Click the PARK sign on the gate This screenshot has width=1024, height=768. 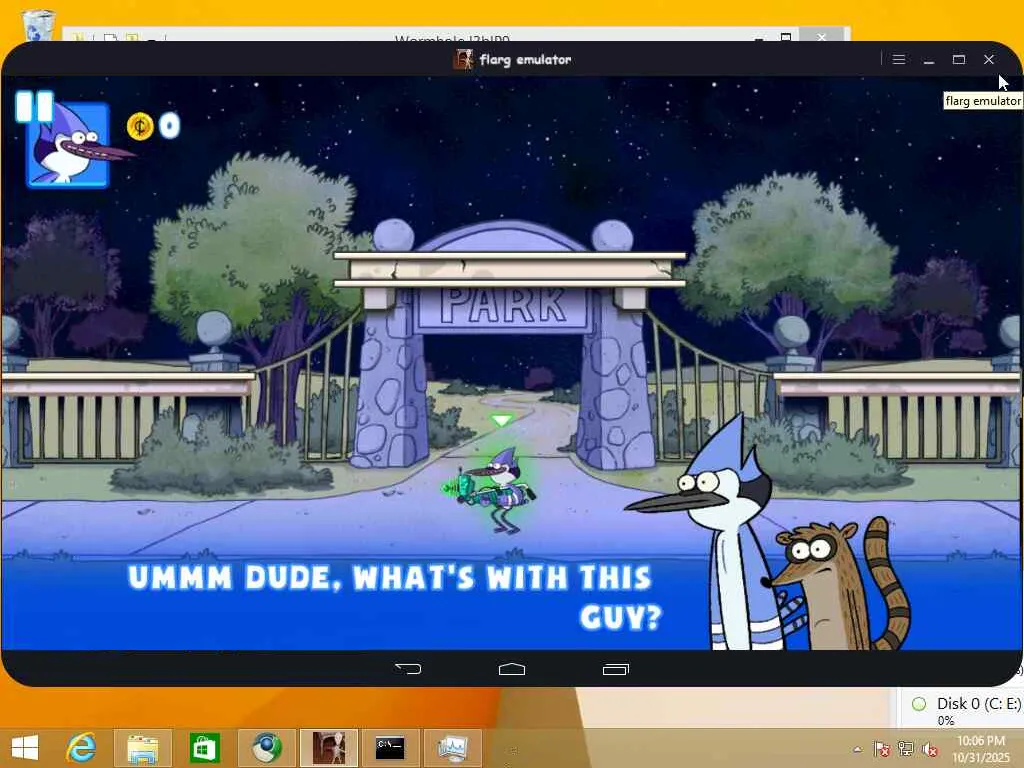tap(503, 307)
